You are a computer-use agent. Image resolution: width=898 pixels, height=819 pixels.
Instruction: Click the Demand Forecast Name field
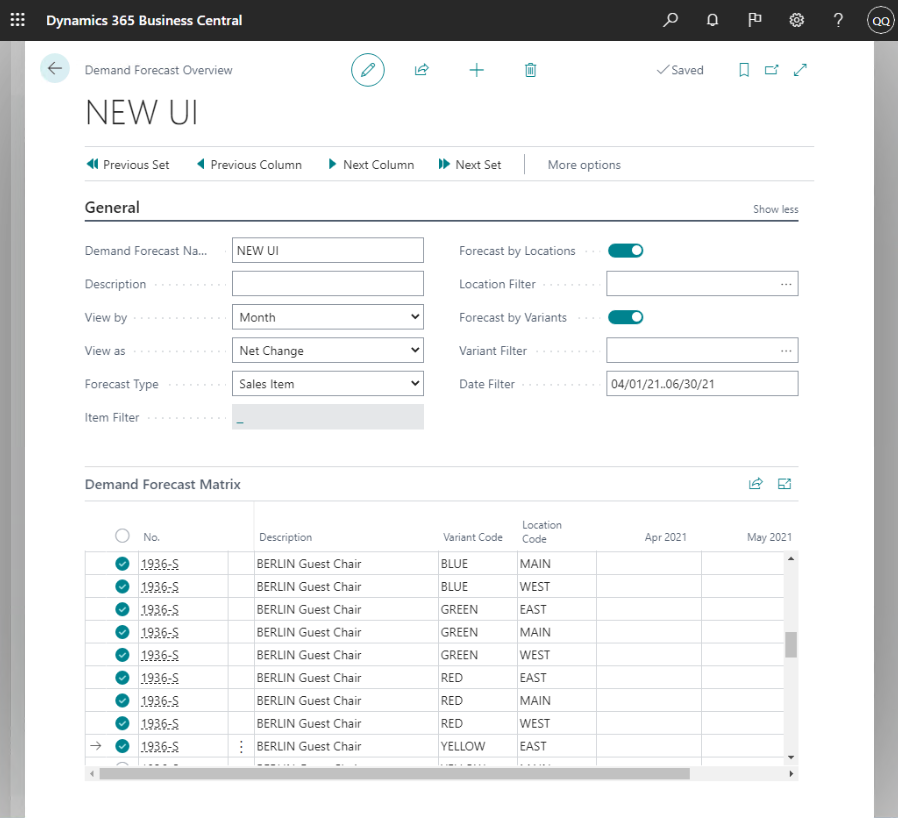328,251
